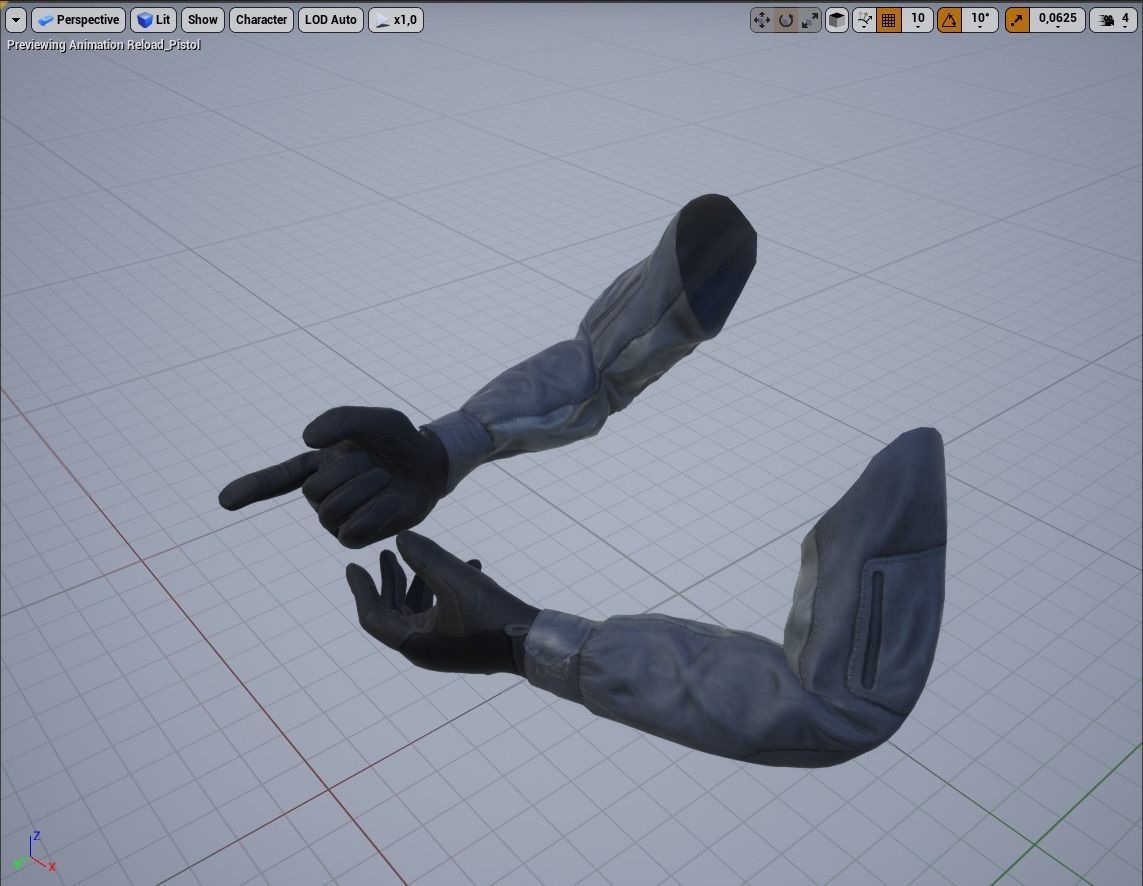Click the Previewing Animation Reload_Pistol text
Screen dimensions: 1143x886
(x=104, y=44)
